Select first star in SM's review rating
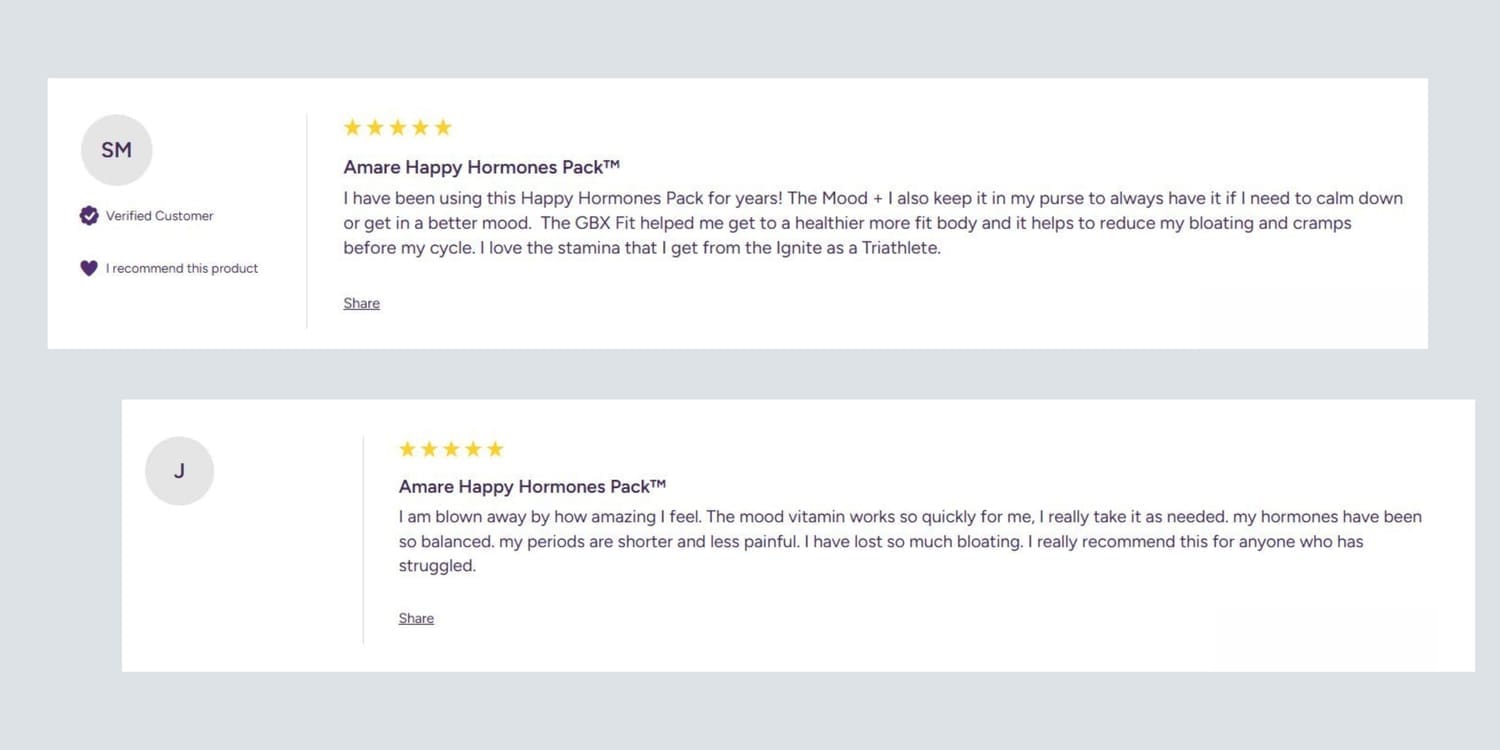This screenshot has width=1500, height=750. (x=352, y=127)
